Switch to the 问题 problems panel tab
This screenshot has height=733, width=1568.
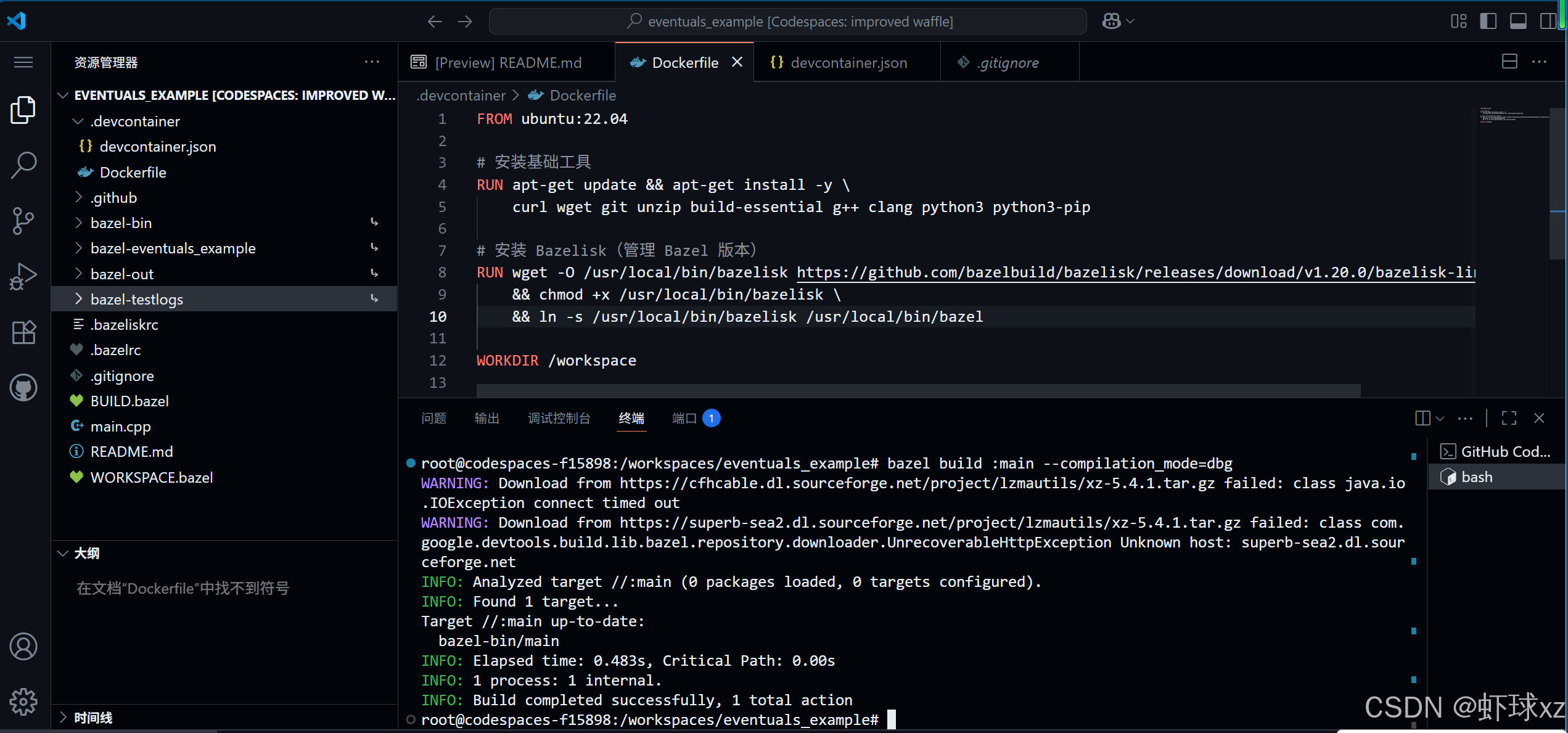click(x=434, y=419)
